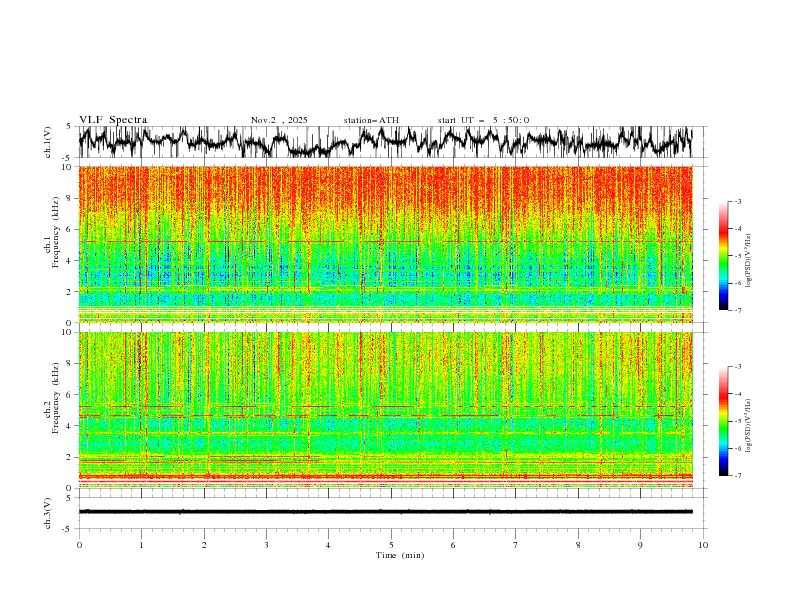Click the time axis '0' tick label
Viewport: 792px width, 612px height.
click(x=79, y=545)
